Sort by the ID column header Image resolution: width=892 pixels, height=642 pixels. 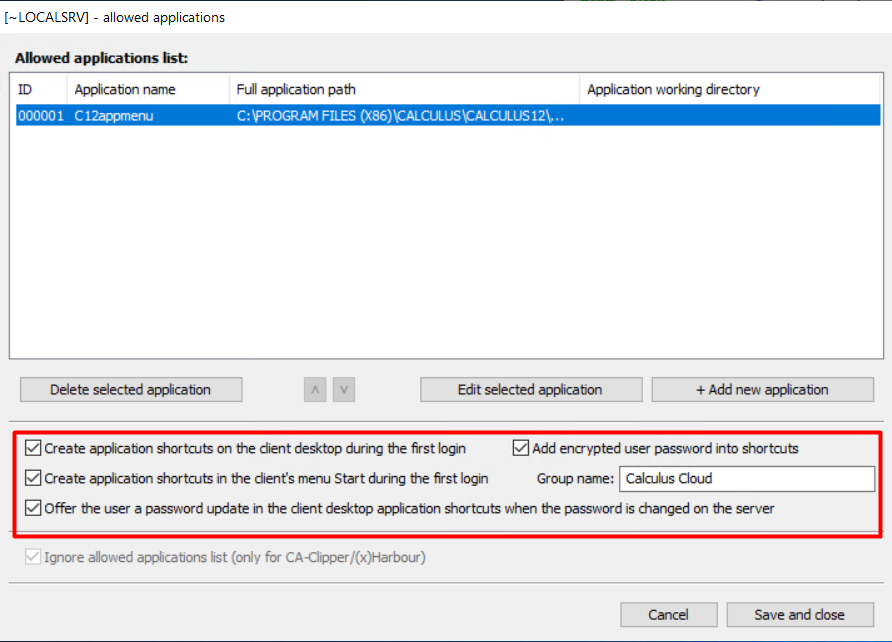[x=39, y=89]
